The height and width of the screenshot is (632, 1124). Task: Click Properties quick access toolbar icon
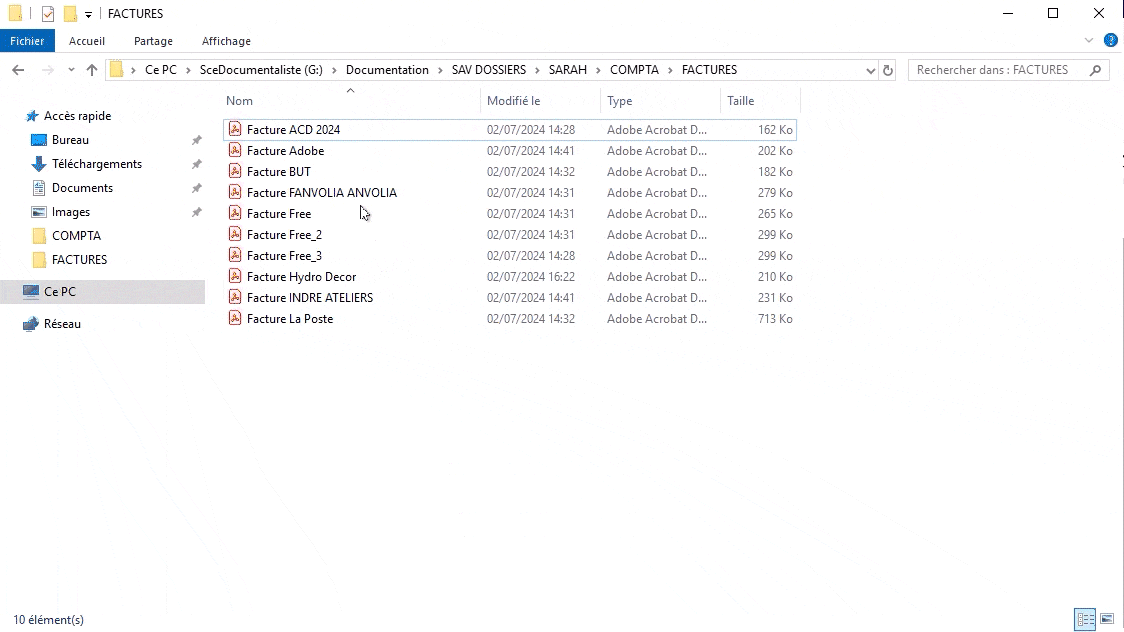(47, 14)
